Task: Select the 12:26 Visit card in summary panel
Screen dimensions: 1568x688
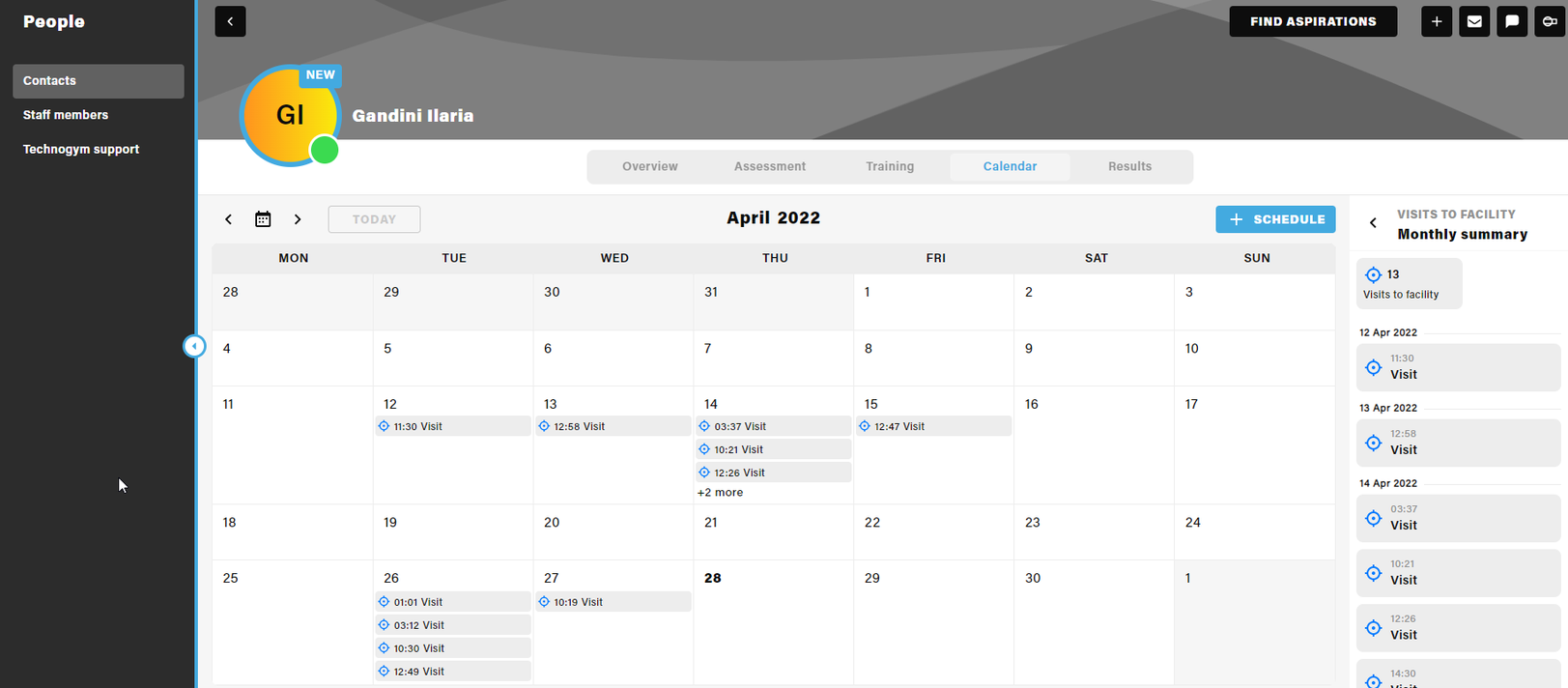Action: pos(1459,628)
